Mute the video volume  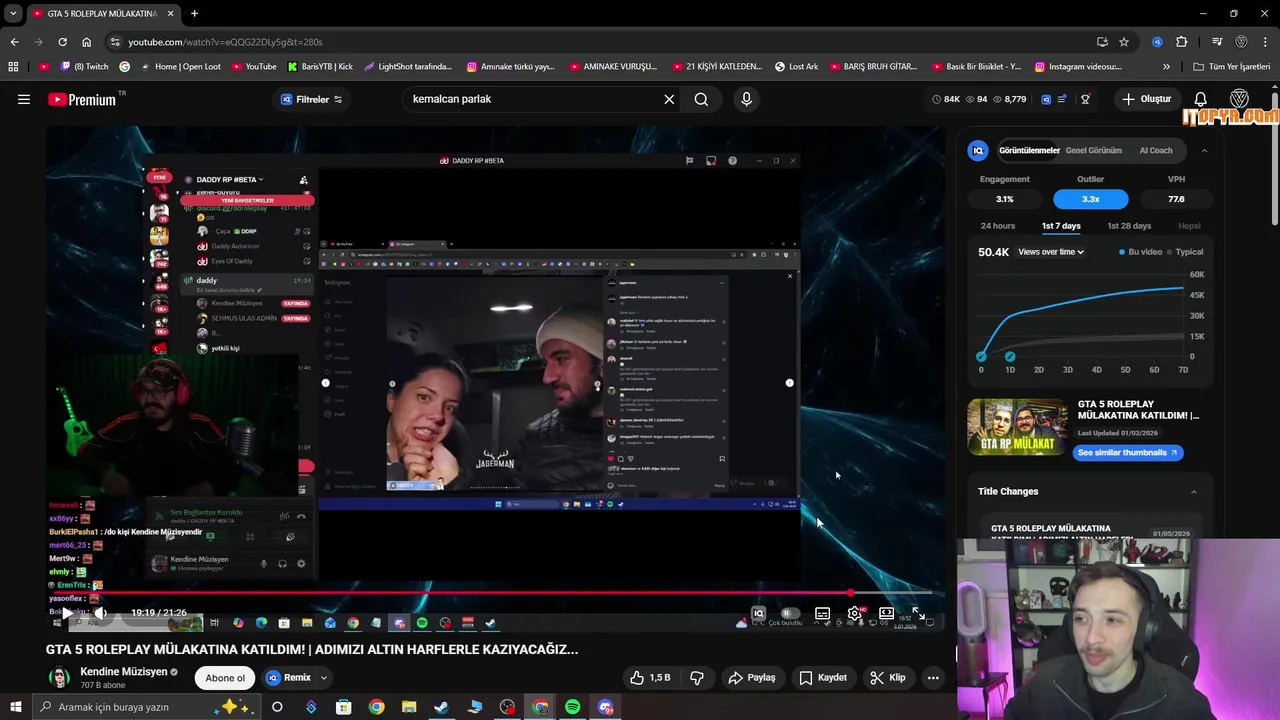100,613
